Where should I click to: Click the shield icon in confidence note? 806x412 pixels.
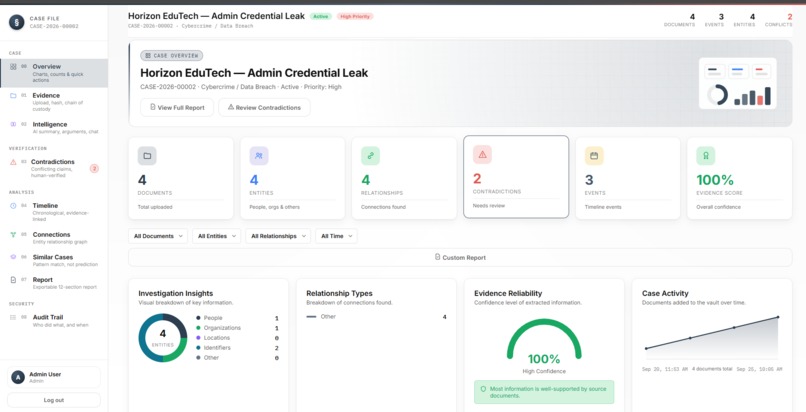point(483,389)
